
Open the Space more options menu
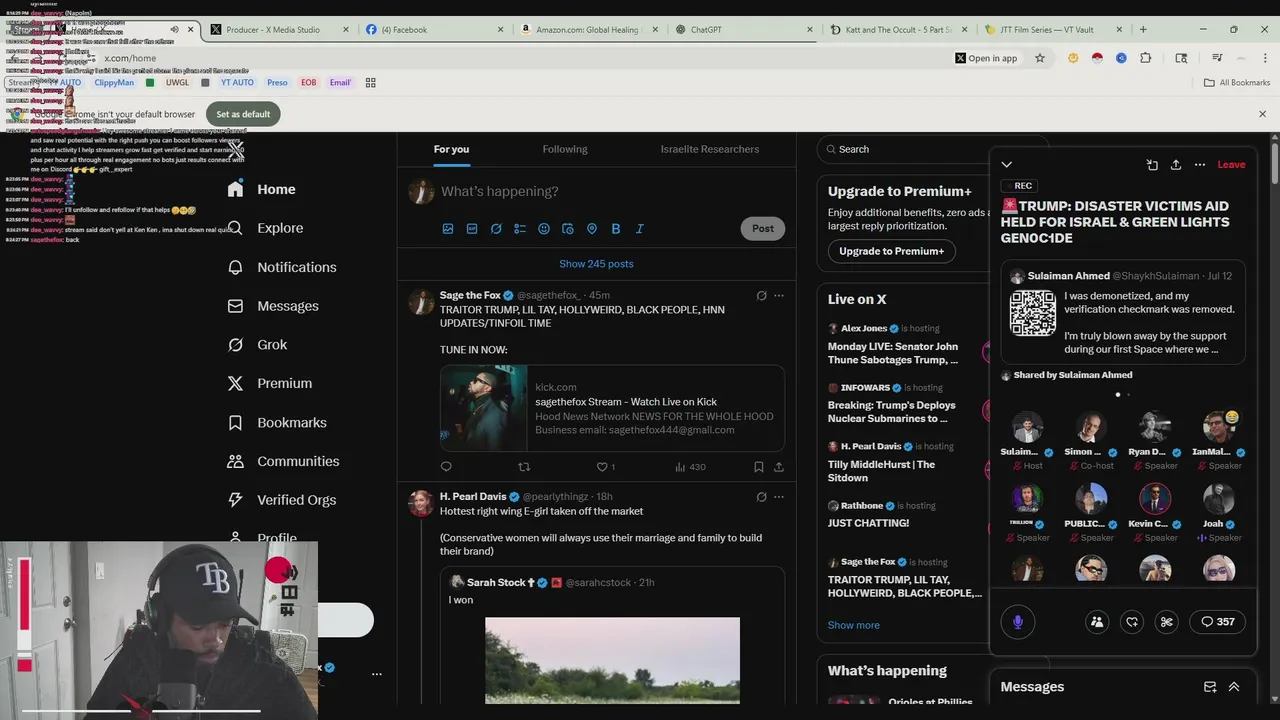(1200, 165)
